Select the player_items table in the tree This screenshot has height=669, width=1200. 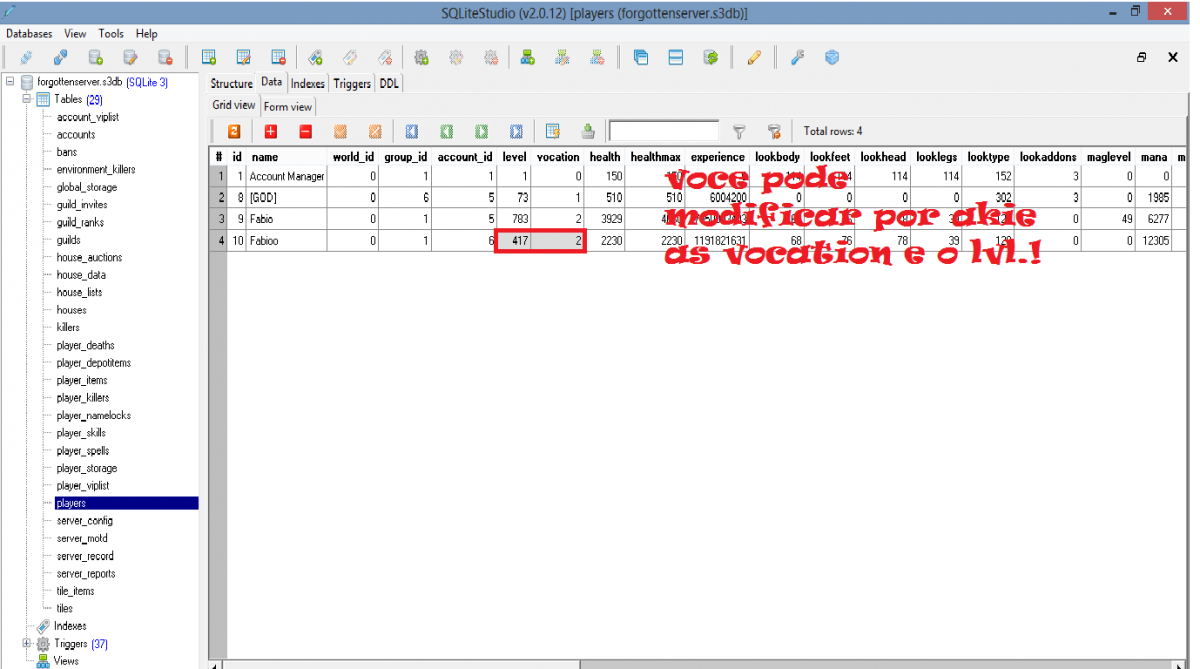[x=83, y=380]
